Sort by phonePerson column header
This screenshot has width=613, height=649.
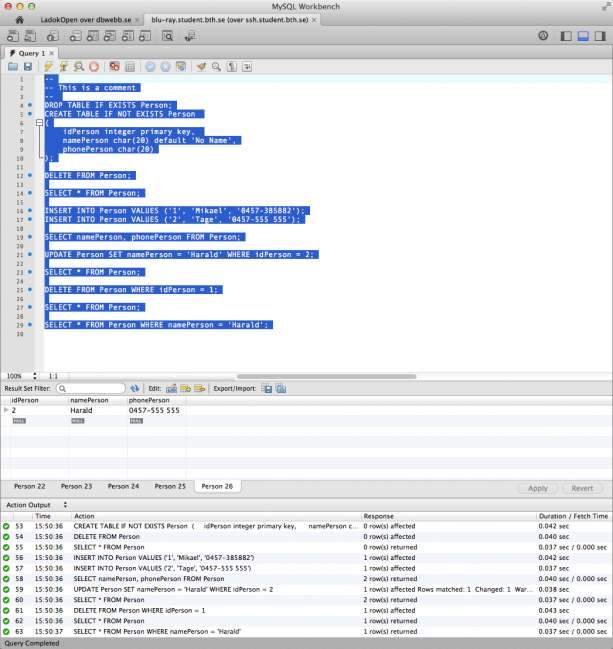click(156, 400)
